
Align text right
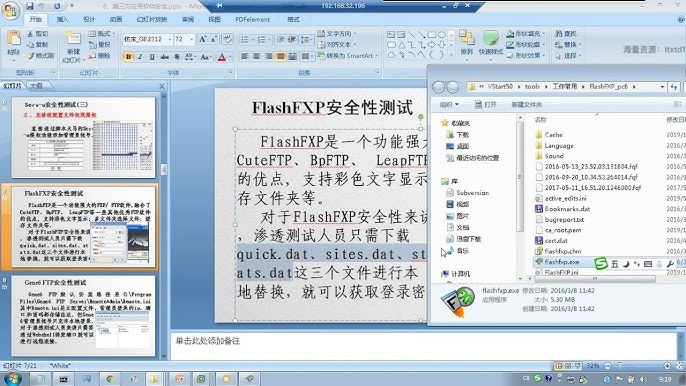click(x=269, y=56)
